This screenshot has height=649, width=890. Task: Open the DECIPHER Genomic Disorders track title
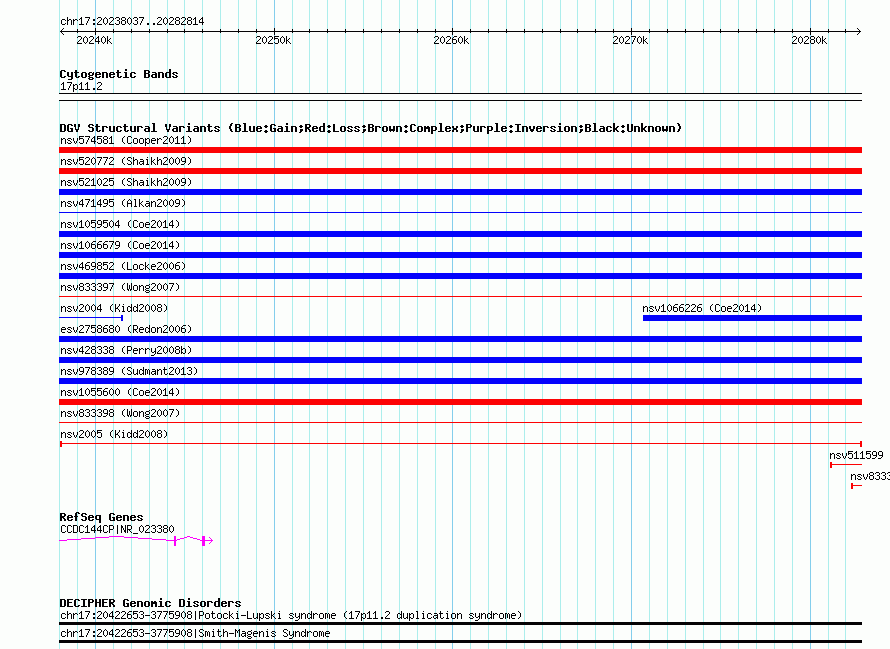coord(150,603)
